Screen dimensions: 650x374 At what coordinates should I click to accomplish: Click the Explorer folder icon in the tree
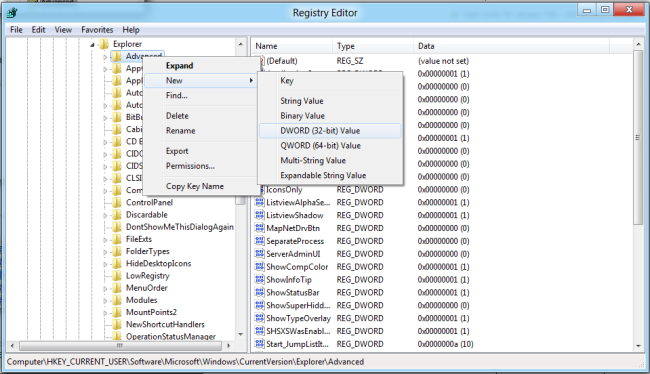point(104,44)
